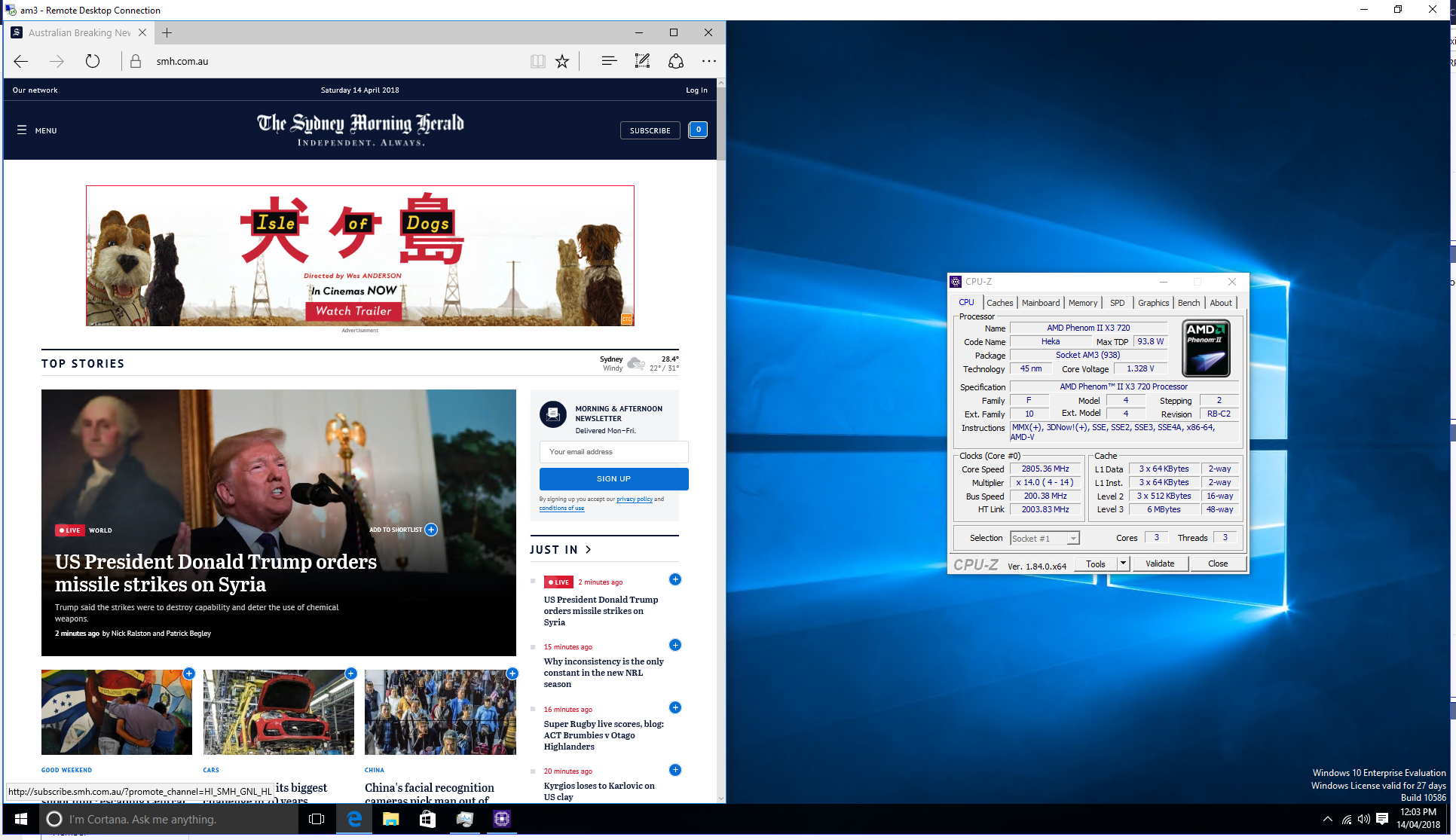This screenshot has width=1456, height=840.
Task: Open Windows Store from taskbar
Action: click(427, 819)
